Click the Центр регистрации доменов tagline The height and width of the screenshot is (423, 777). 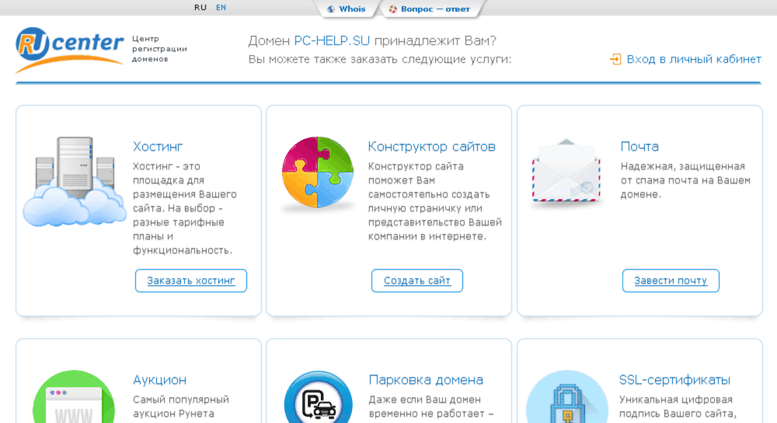tap(160, 49)
